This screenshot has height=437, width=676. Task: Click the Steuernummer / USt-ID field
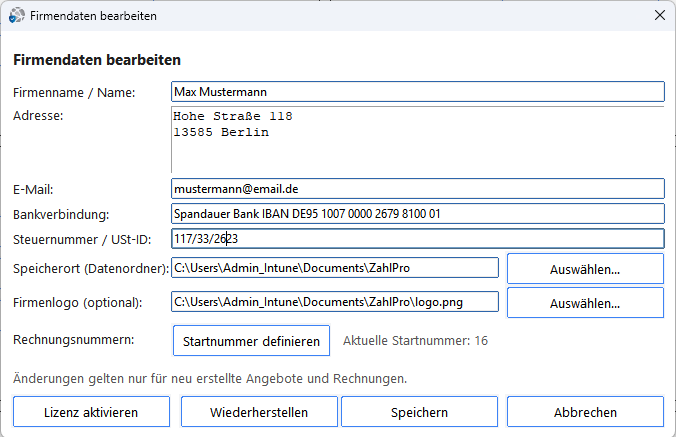pos(417,239)
